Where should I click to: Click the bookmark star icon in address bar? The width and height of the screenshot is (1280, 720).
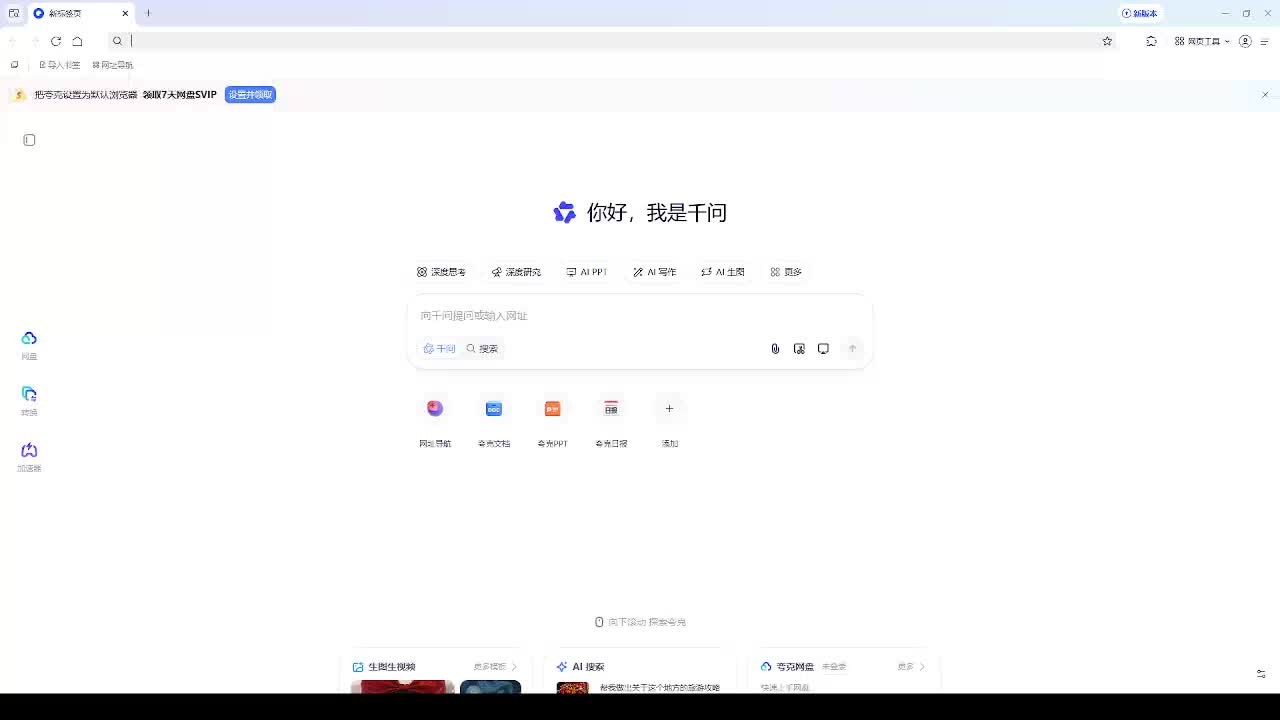click(1107, 41)
